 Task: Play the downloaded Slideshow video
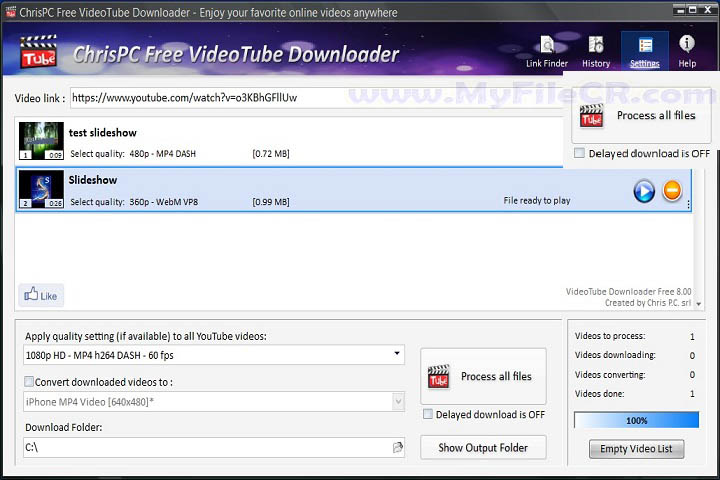click(x=644, y=191)
